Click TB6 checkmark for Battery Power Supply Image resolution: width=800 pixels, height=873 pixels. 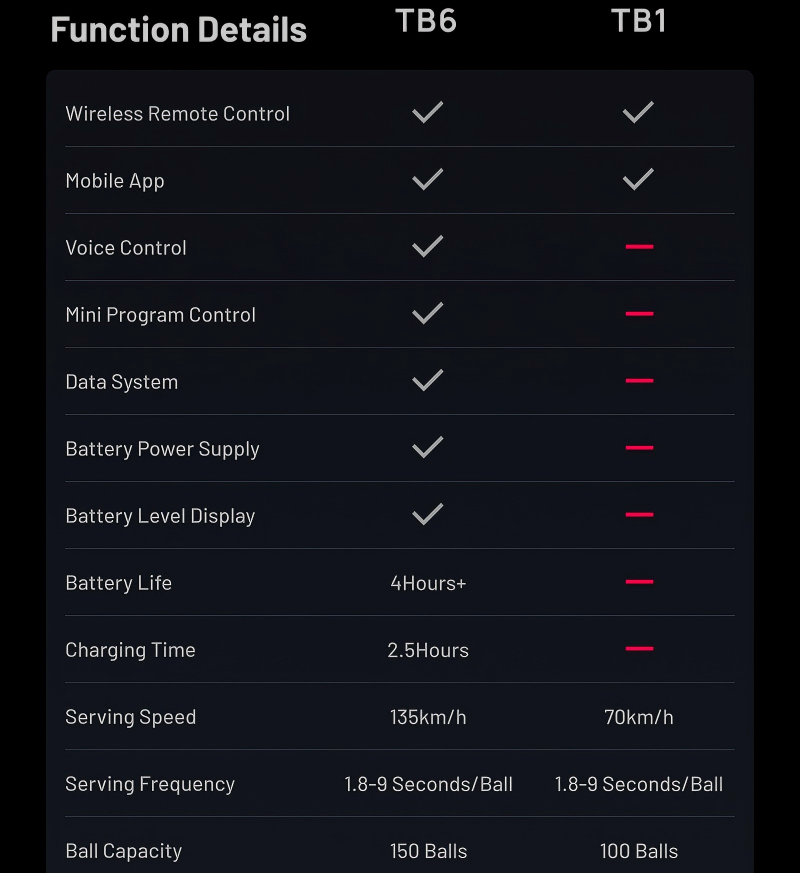[x=428, y=448]
